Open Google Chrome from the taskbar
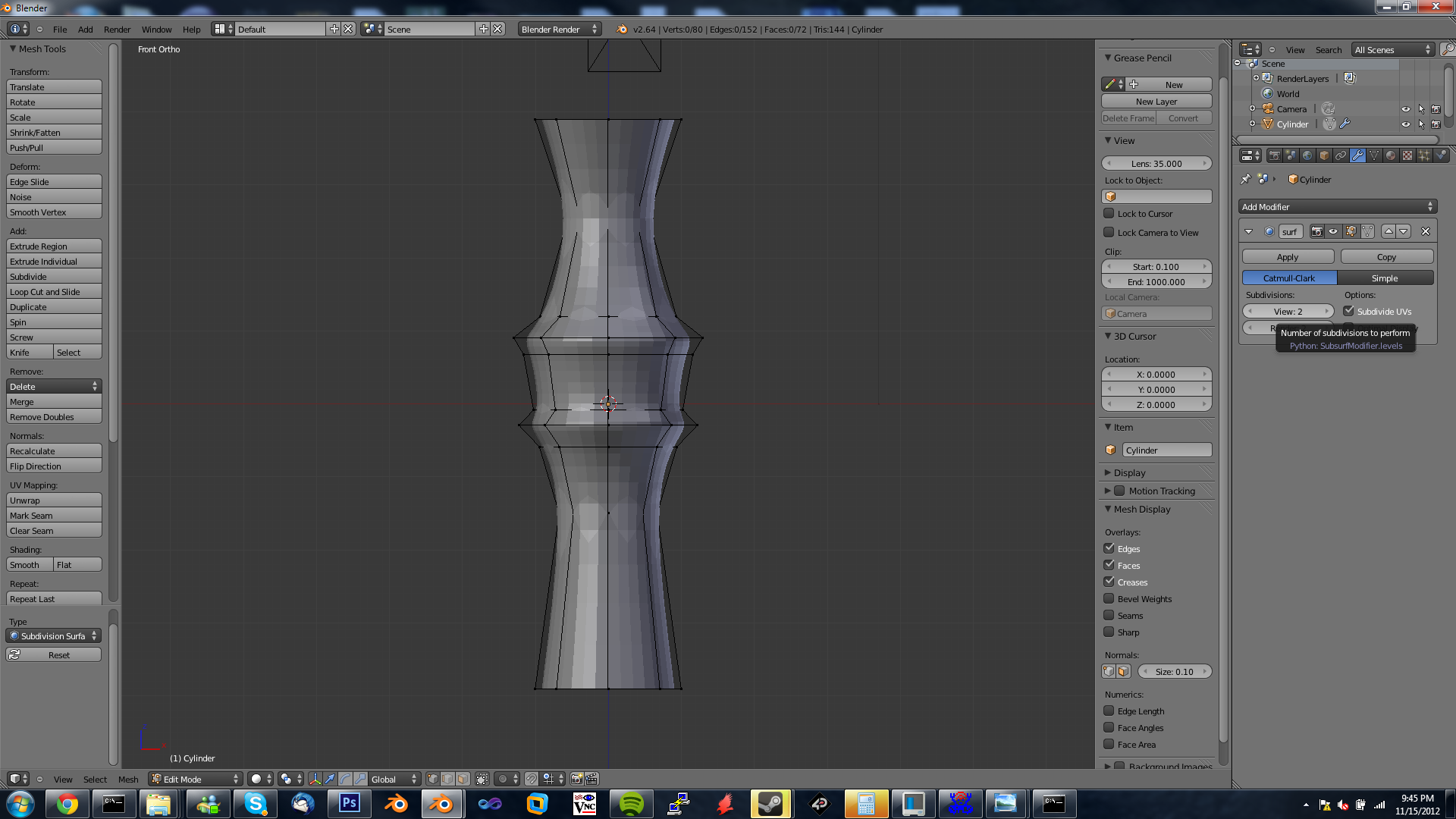This screenshot has width=1456, height=819. coord(67,804)
